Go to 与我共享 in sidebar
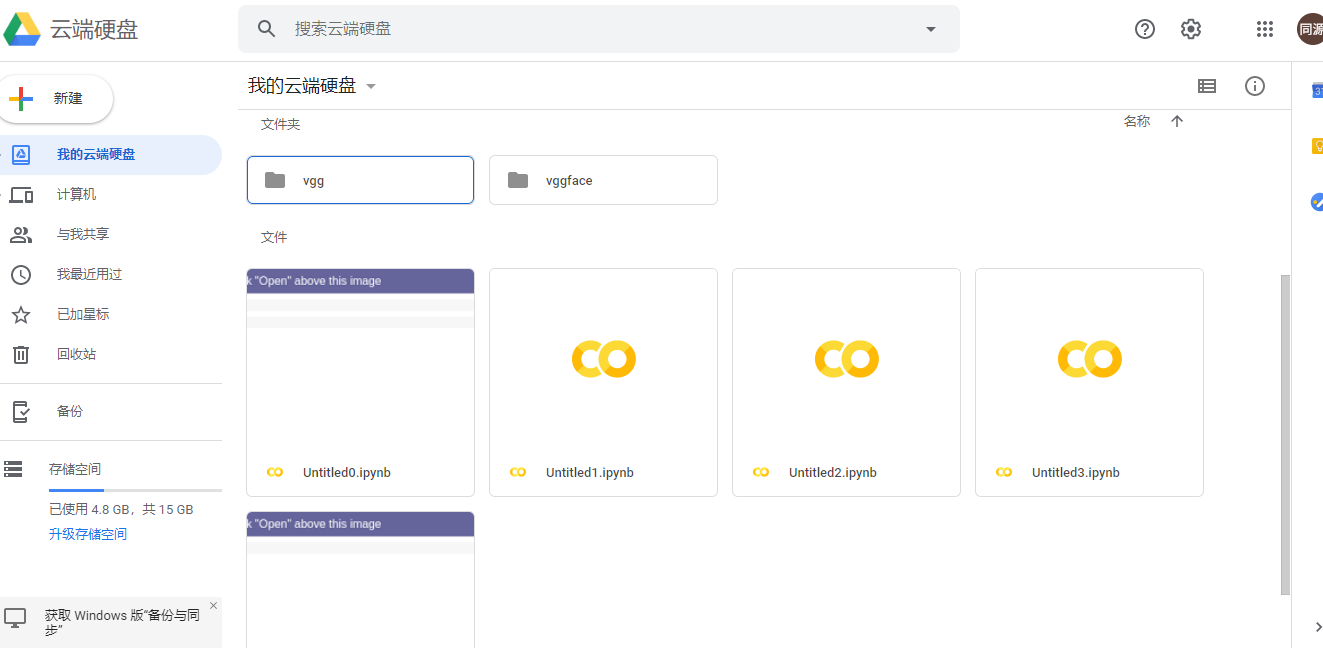Viewport: 1323px width, 648px height. point(83,234)
